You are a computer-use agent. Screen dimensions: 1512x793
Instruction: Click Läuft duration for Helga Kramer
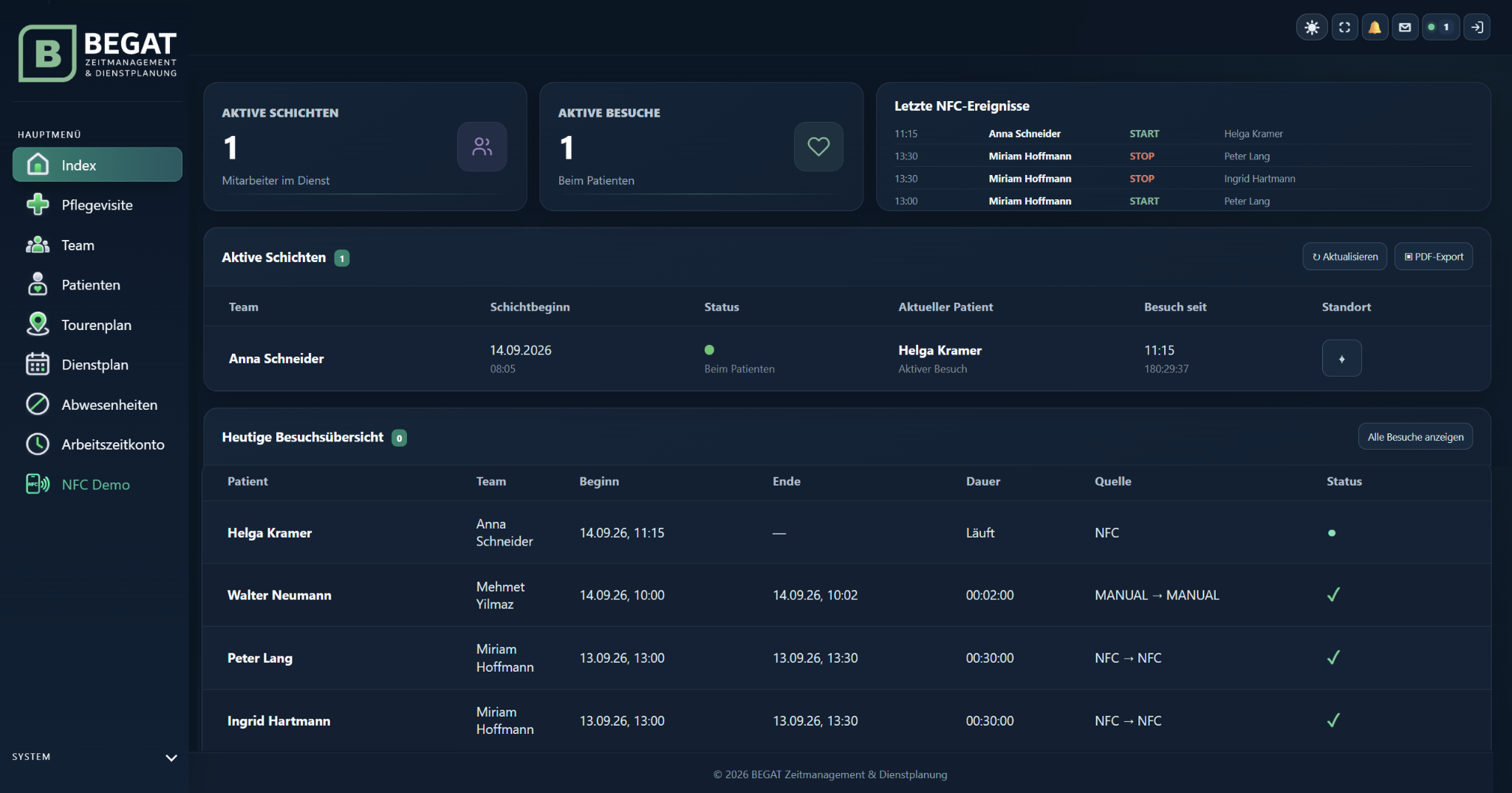pos(980,532)
